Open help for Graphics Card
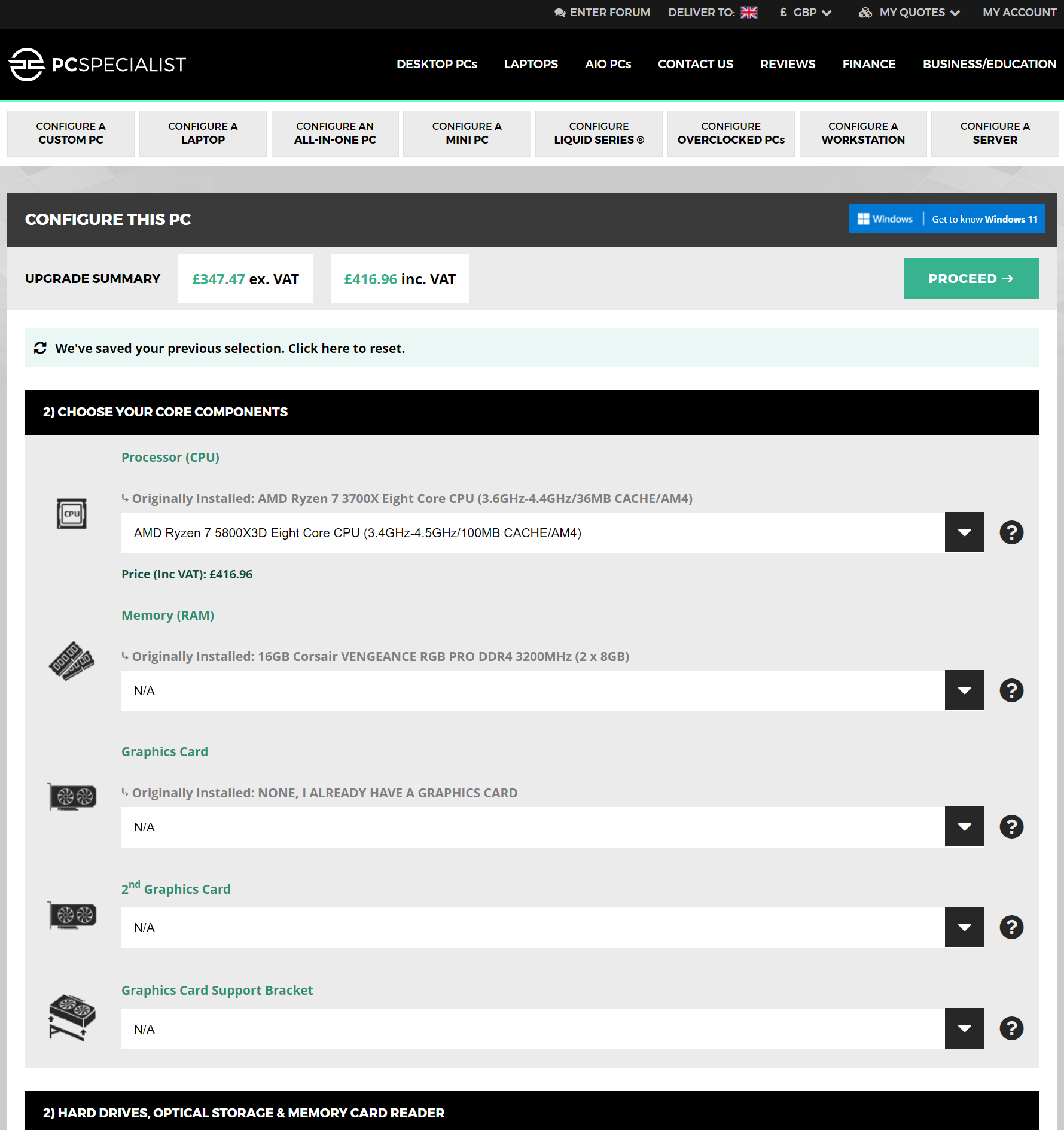 [x=1011, y=827]
